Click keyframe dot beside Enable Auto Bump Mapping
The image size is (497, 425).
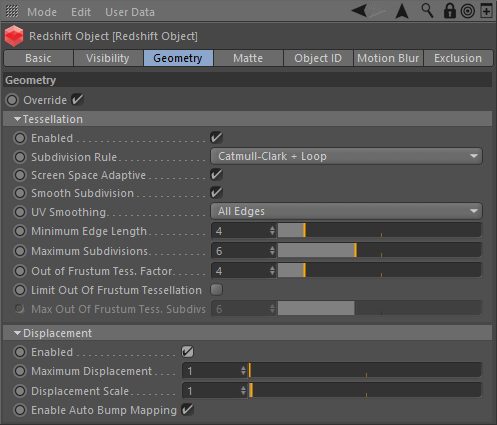coord(20,410)
